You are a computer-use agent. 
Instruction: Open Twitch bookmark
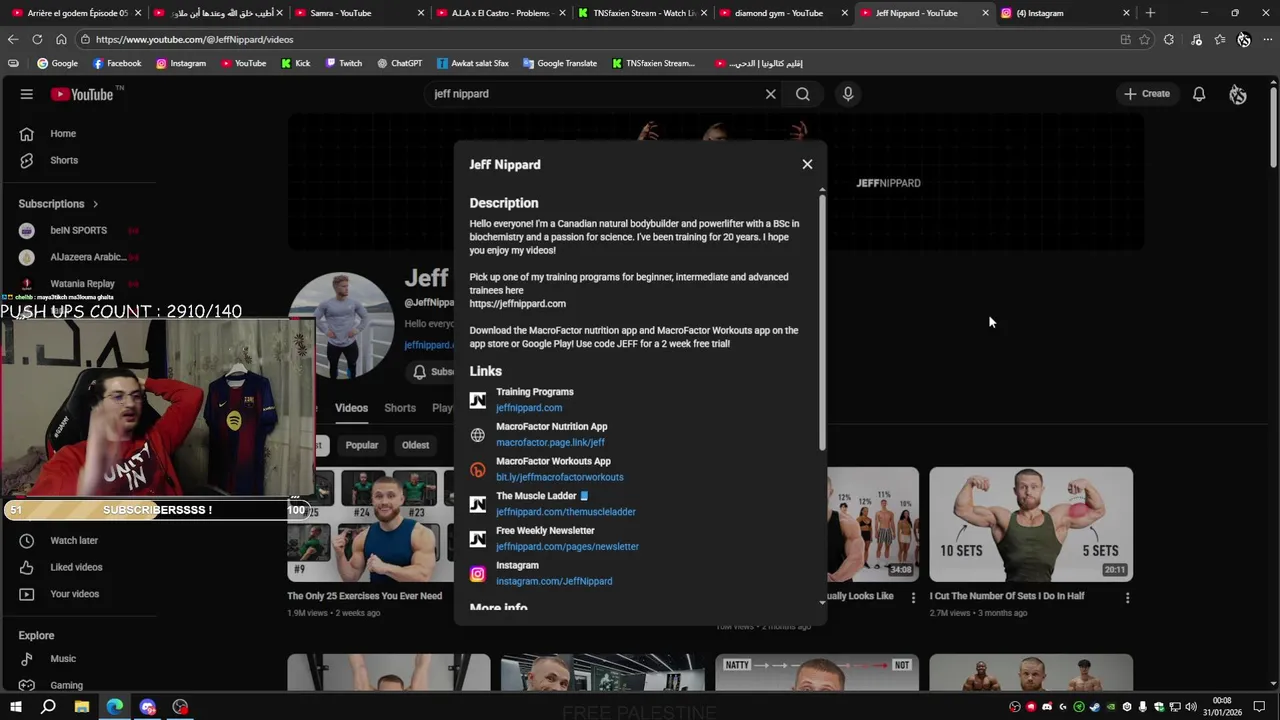(x=344, y=63)
